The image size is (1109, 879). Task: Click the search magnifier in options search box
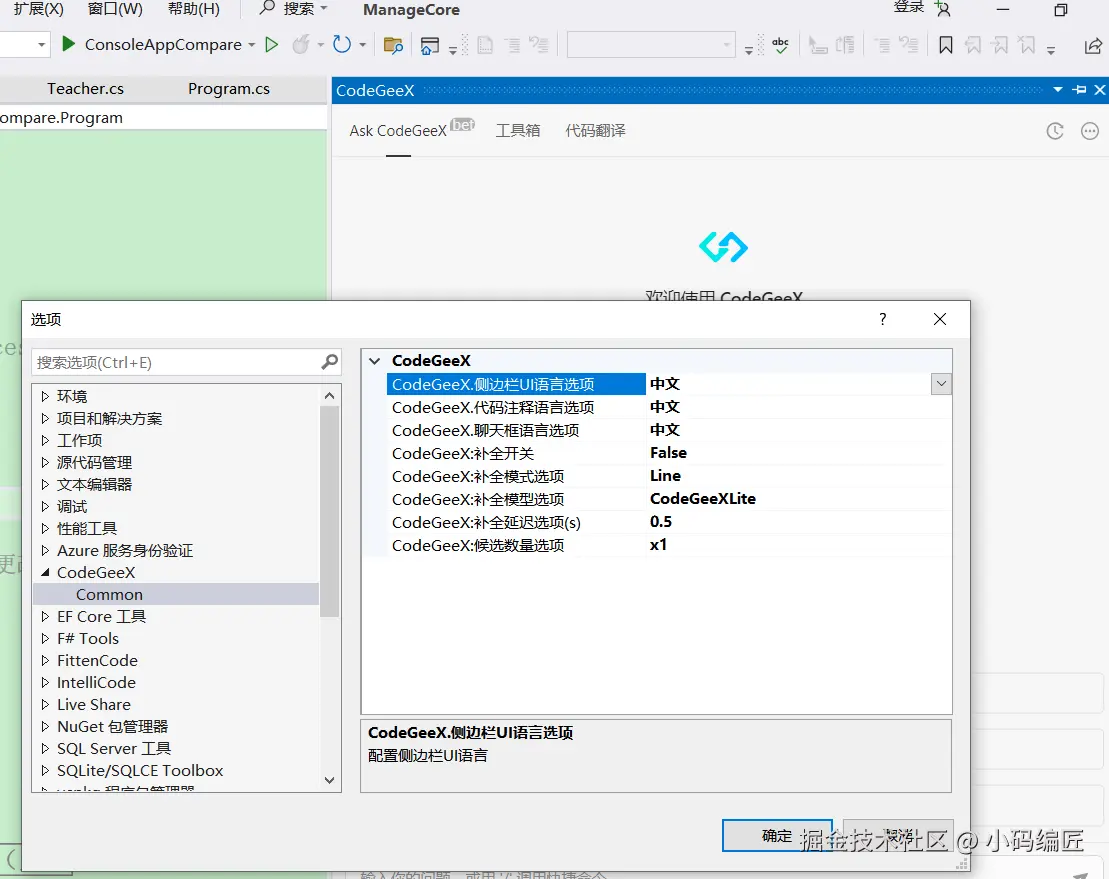[x=330, y=362]
